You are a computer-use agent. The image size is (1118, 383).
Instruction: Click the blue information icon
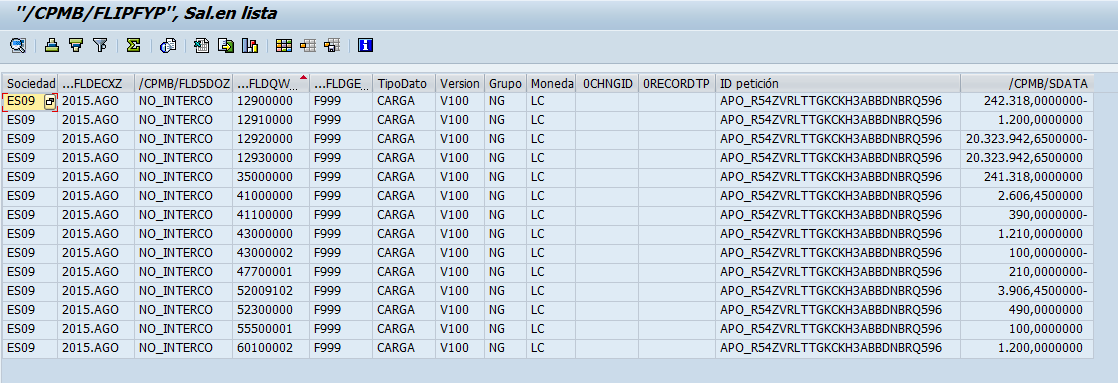pyautogui.click(x=366, y=46)
